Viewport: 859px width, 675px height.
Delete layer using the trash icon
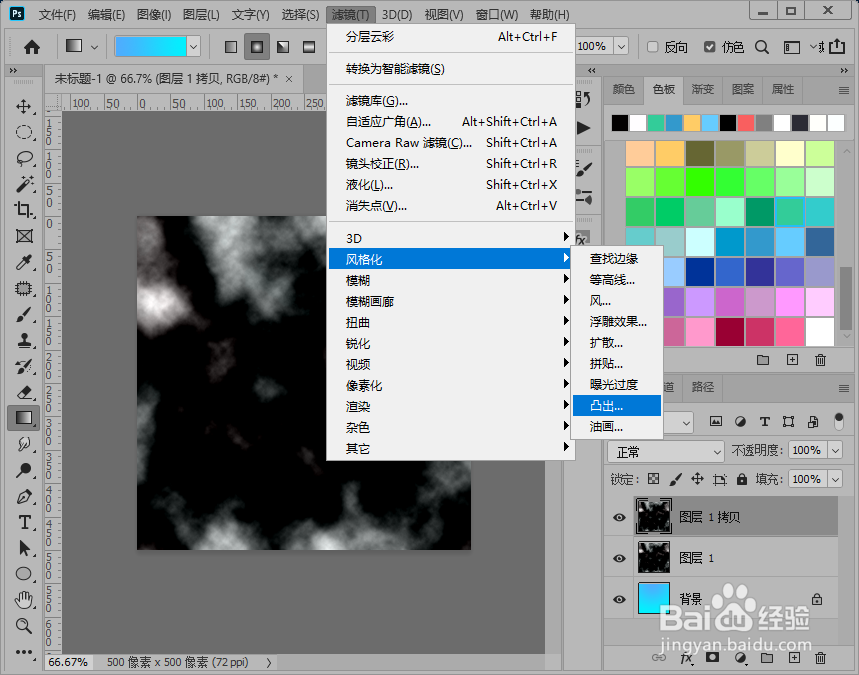(x=820, y=659)
